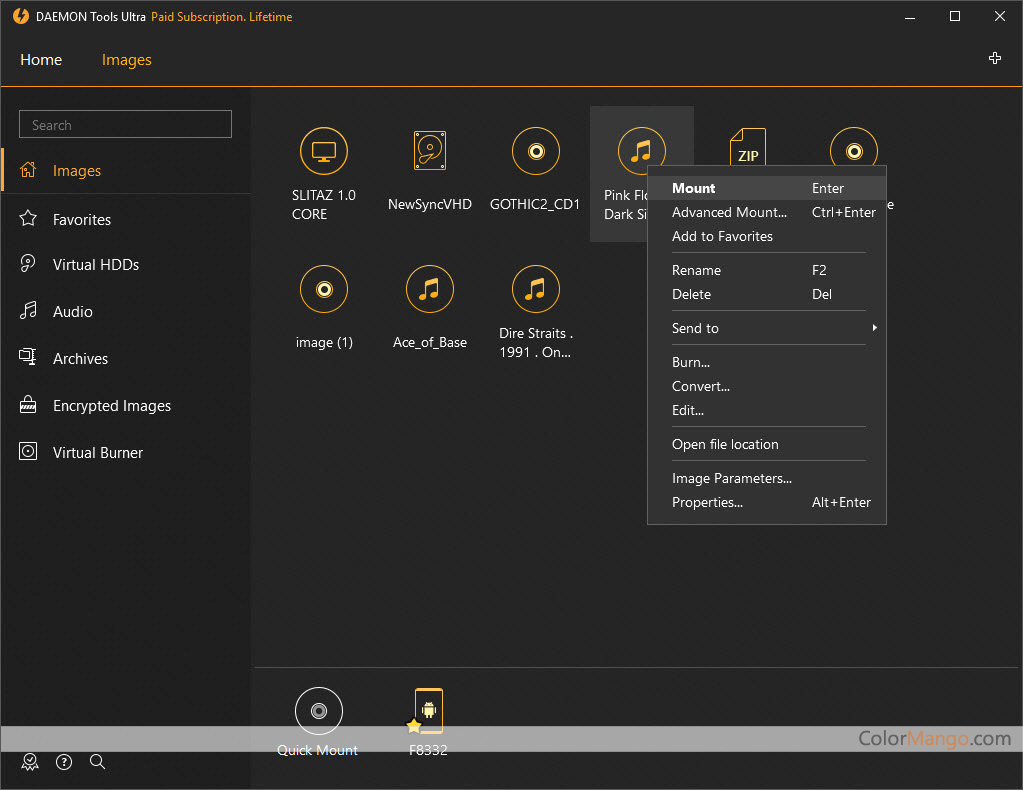Open the Virtual HDDs sidebar label
Viewport: 1023px width, 790px height.
(x=96, y=265)
